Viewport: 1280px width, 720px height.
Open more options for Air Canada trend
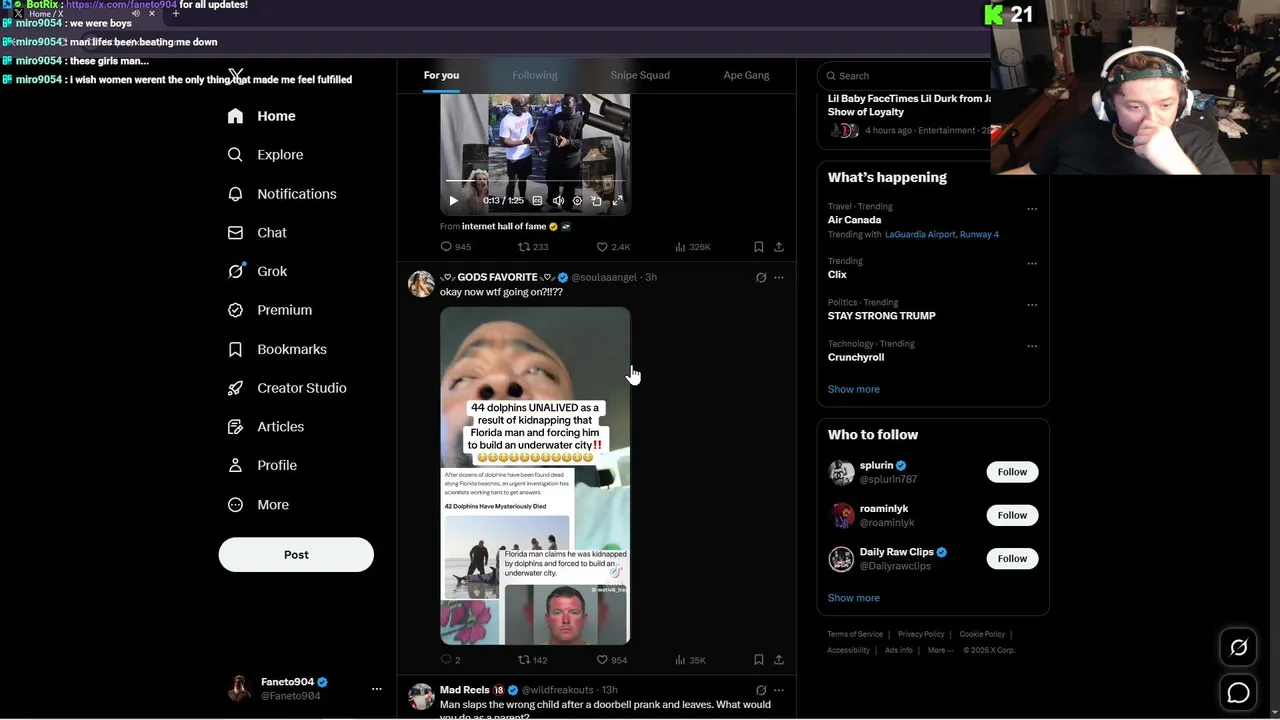pos(1032,209)
